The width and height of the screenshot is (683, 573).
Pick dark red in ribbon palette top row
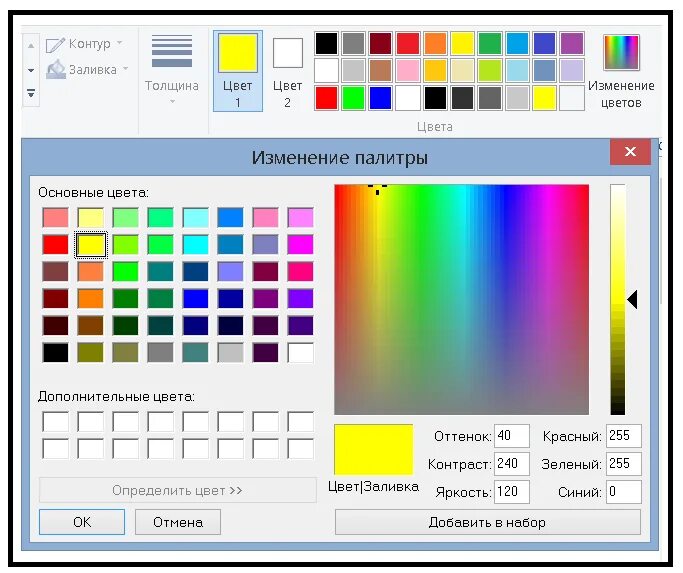click(380, 43)
